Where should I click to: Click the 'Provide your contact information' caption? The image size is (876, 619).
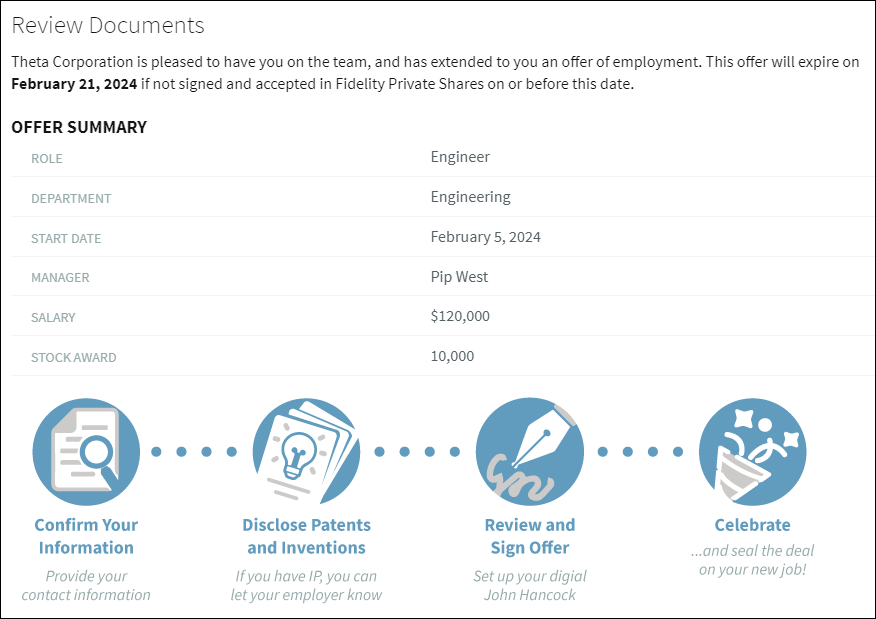tap(86, 585)
